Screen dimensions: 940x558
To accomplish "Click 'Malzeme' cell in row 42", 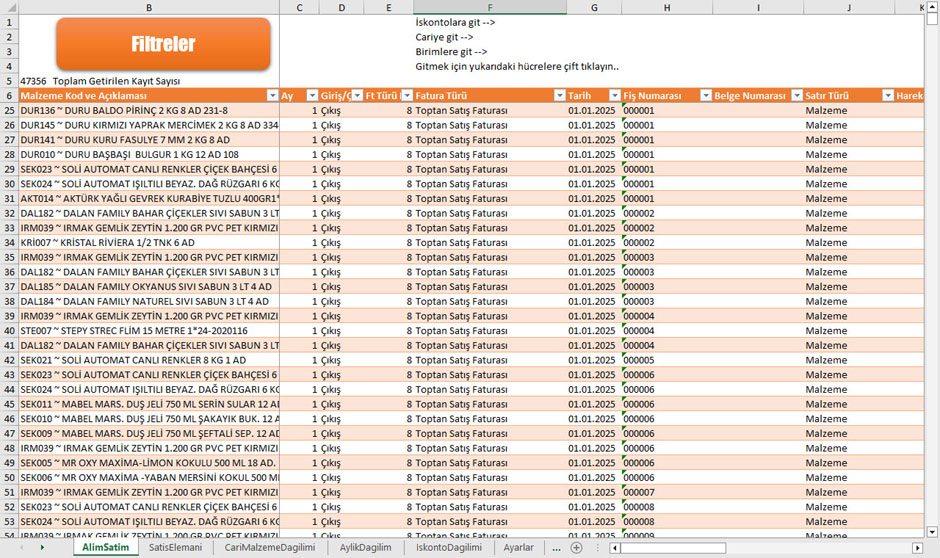I will (849, 360).
